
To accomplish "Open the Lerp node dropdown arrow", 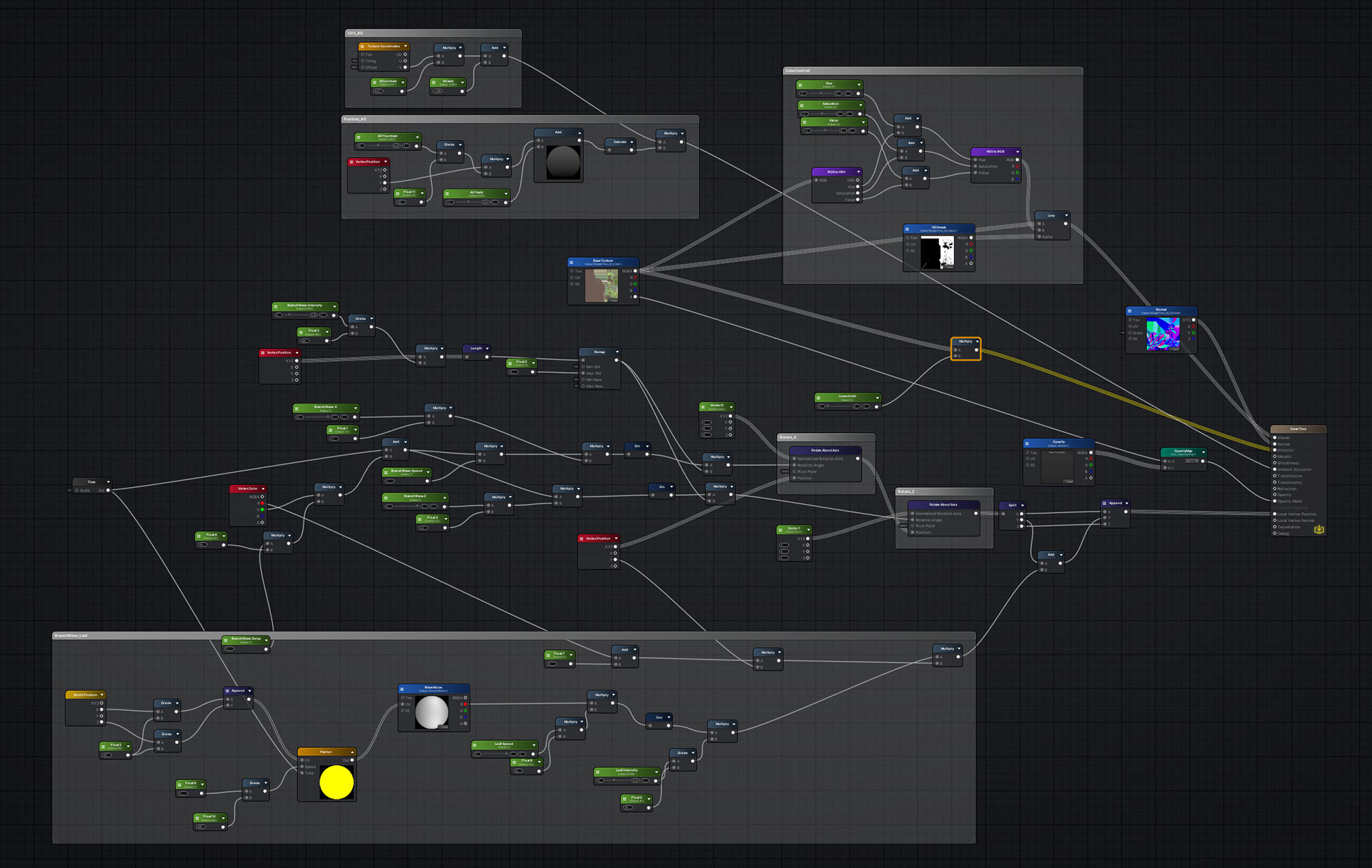I will 1066,215.
